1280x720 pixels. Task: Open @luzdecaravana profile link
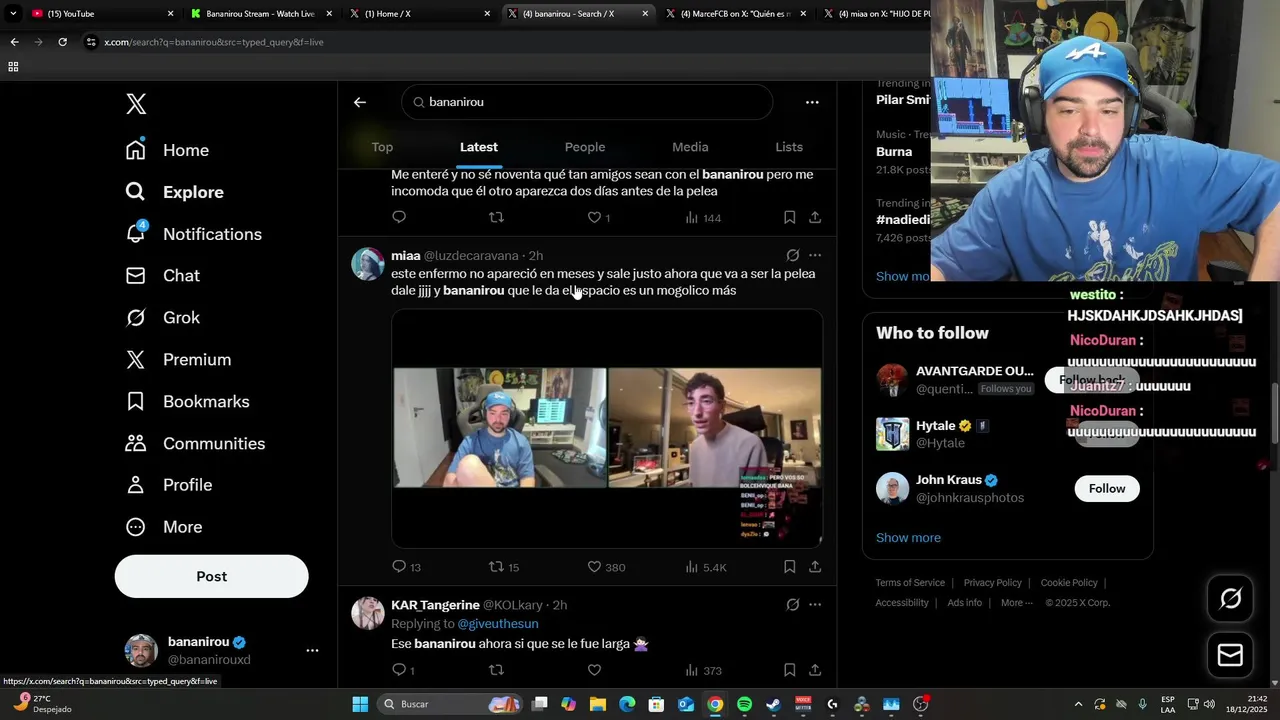click(x=471, y=256)
